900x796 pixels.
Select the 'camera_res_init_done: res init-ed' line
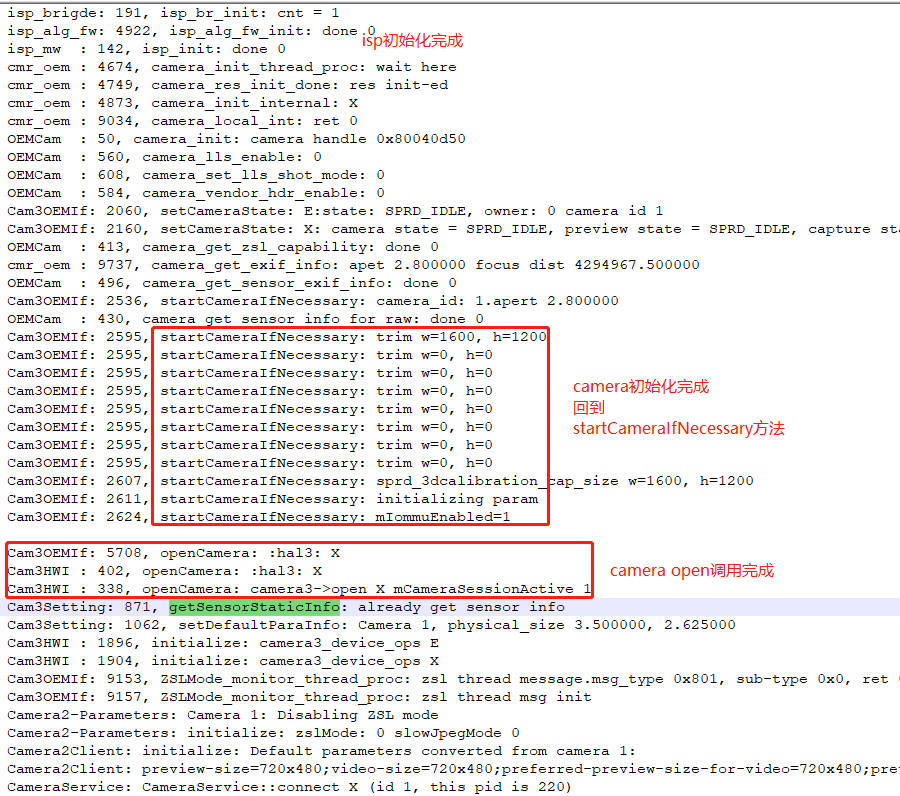[228, 85]
